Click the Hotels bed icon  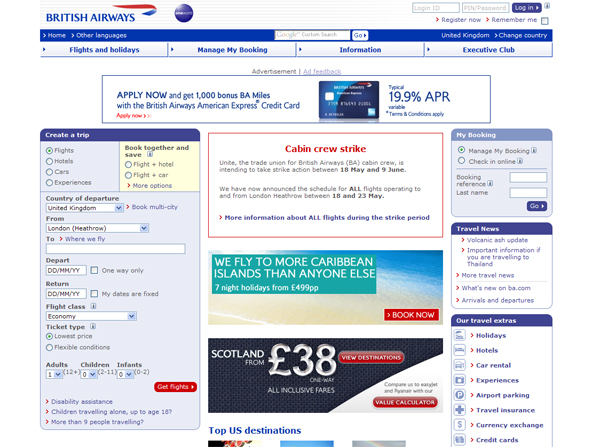click(x=460, y=350)
